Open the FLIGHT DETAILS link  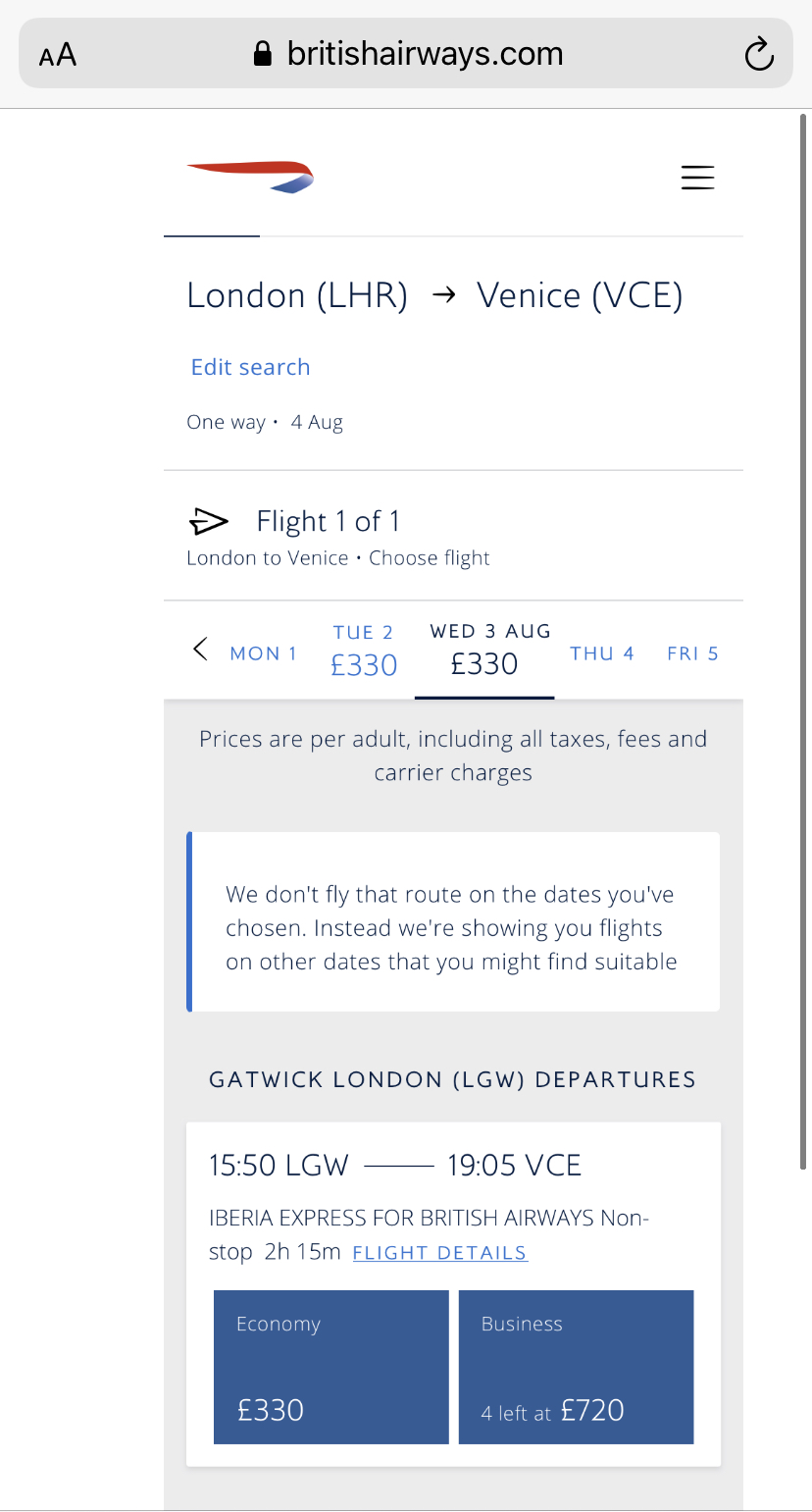pyautogui.click(x=439, y=1253)
